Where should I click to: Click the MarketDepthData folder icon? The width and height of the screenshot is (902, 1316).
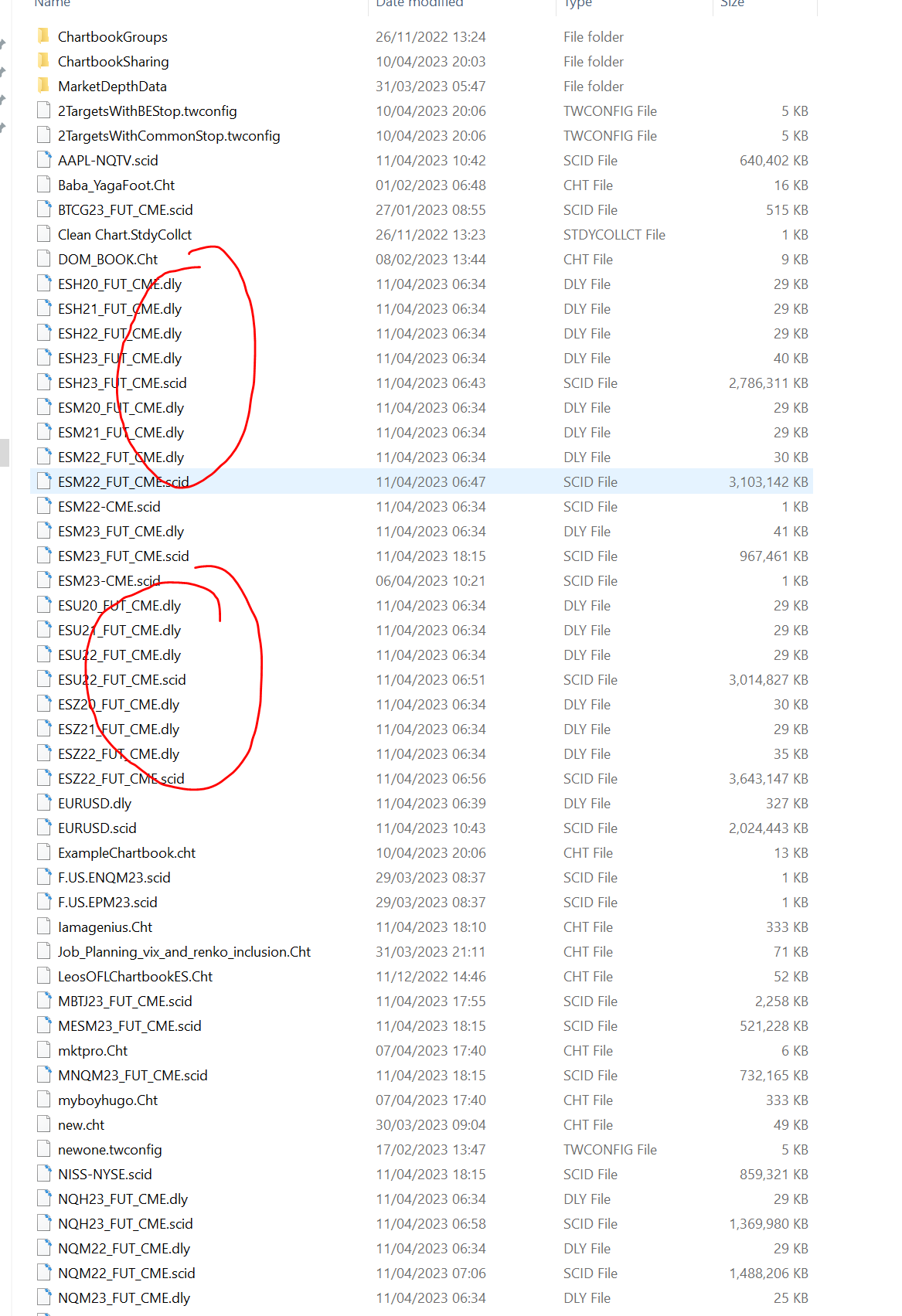(x=44, y=86)
